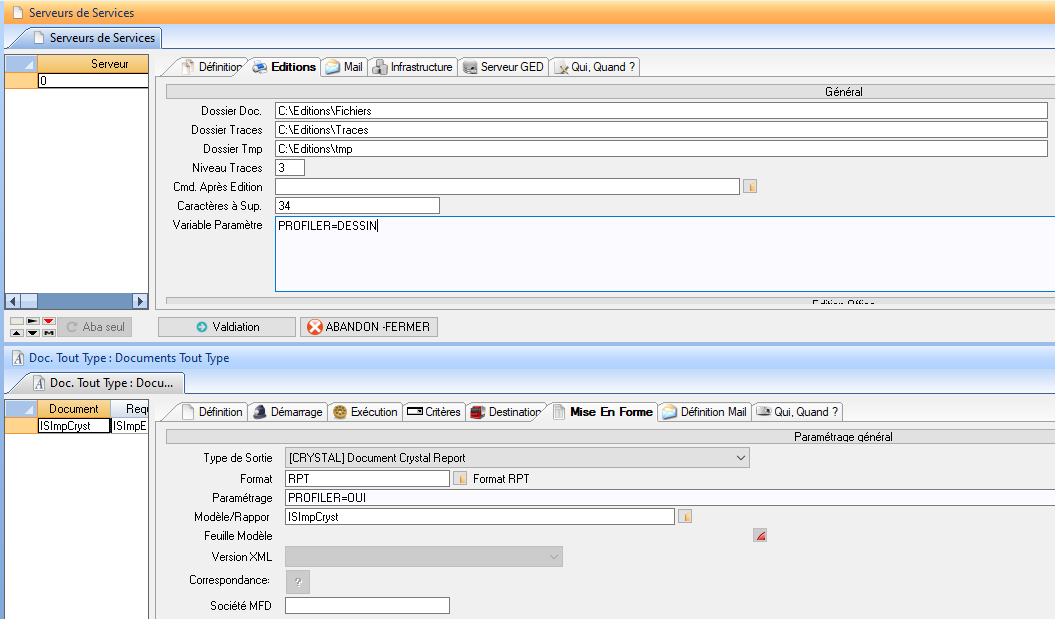Switch to the Mail tab
Image resolution: width=1055 pixels, height=619 pixels.
[x=343, y=67]
